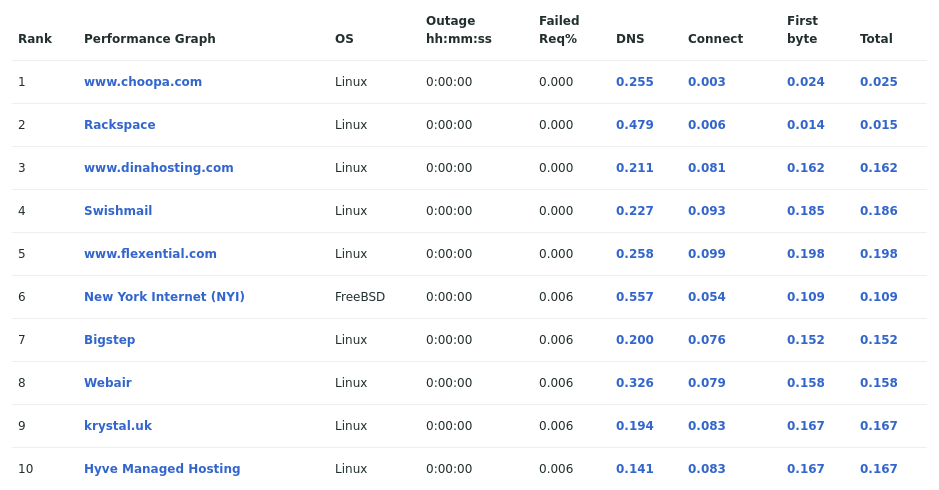Screen dimensions: 939x490
Task: Click Connect value 0.006 for Rackspace
Action: [707, 125]
